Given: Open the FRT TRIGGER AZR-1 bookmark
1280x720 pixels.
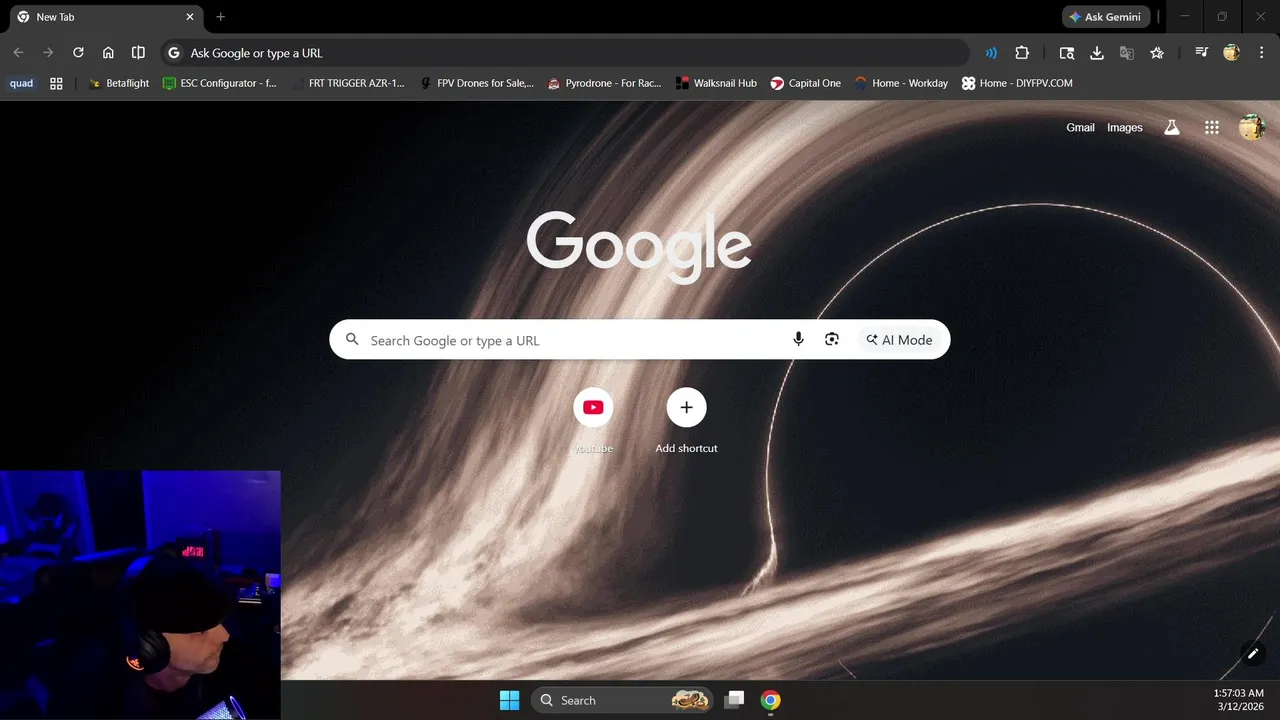Looking at the screenshot, I should [x=348, y=83].
